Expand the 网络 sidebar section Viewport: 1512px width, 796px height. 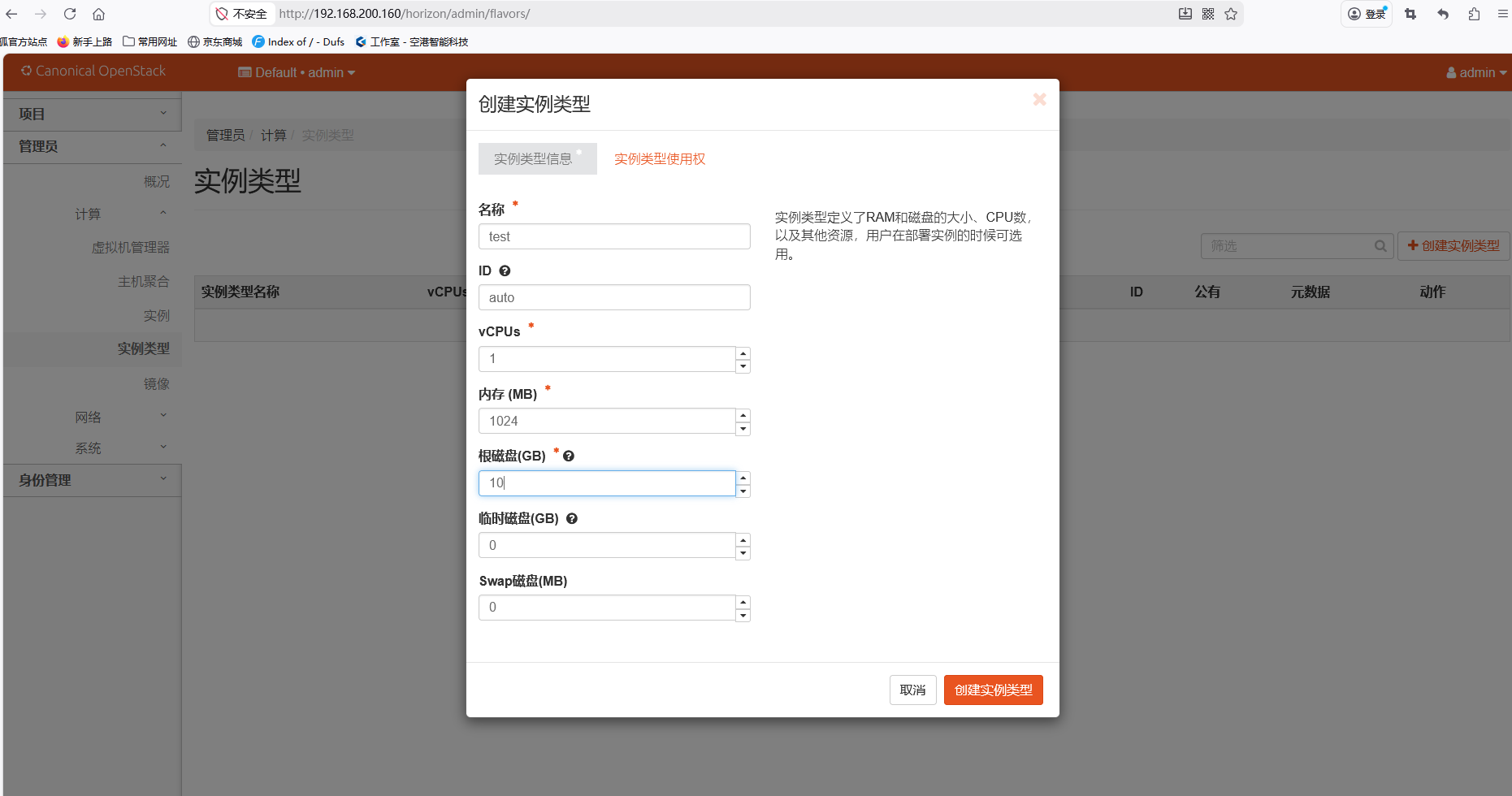90,416
